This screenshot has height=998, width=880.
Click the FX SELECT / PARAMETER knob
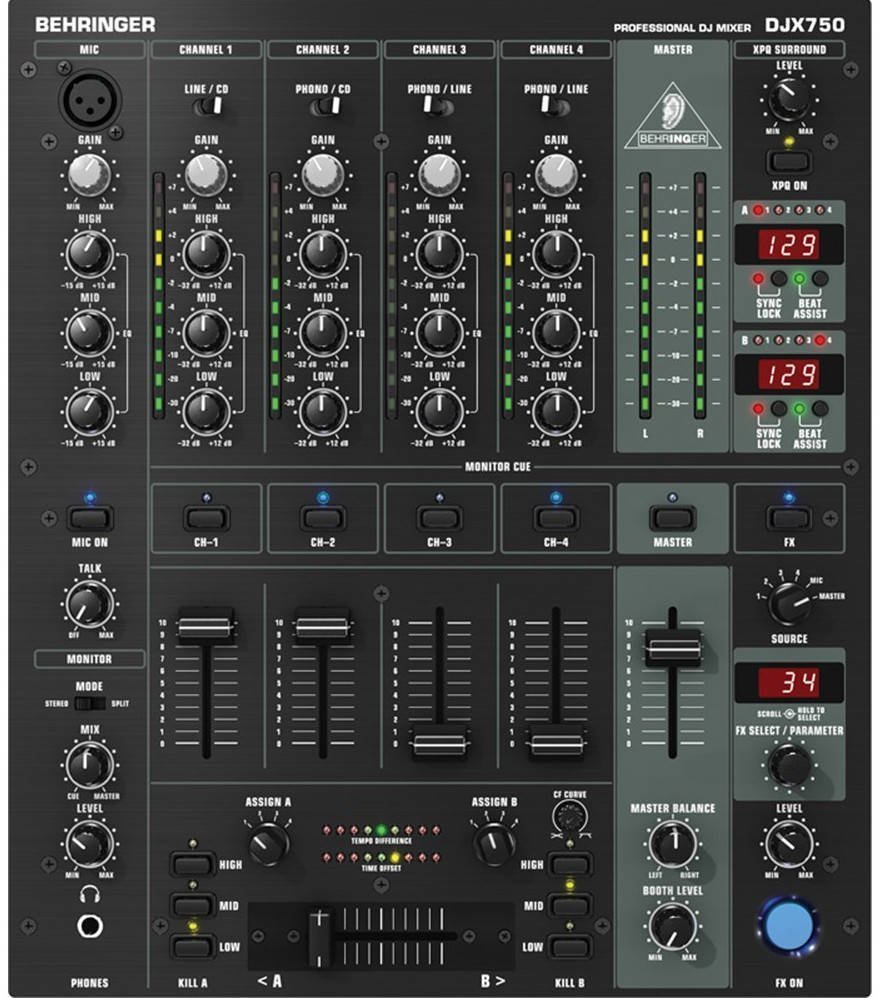coord(789,765)
